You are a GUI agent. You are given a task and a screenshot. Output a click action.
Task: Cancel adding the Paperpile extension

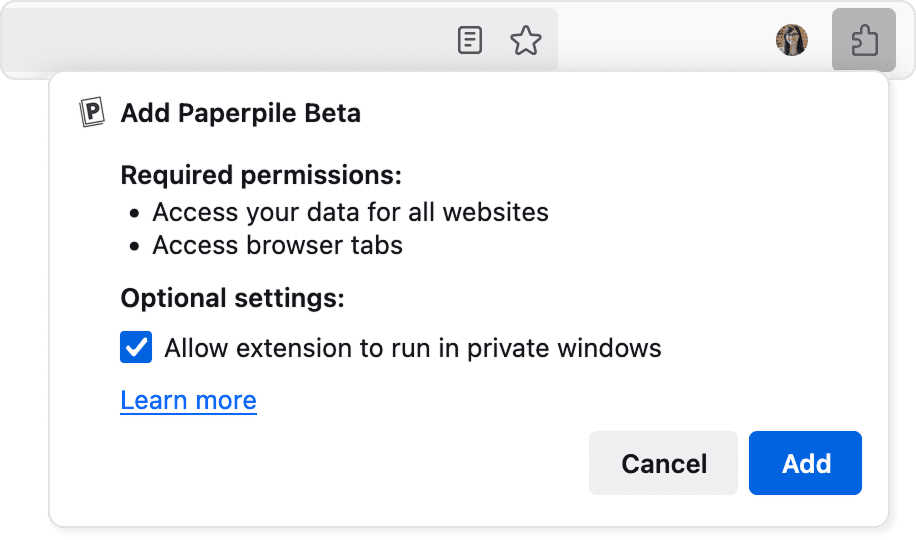[663, 463]
